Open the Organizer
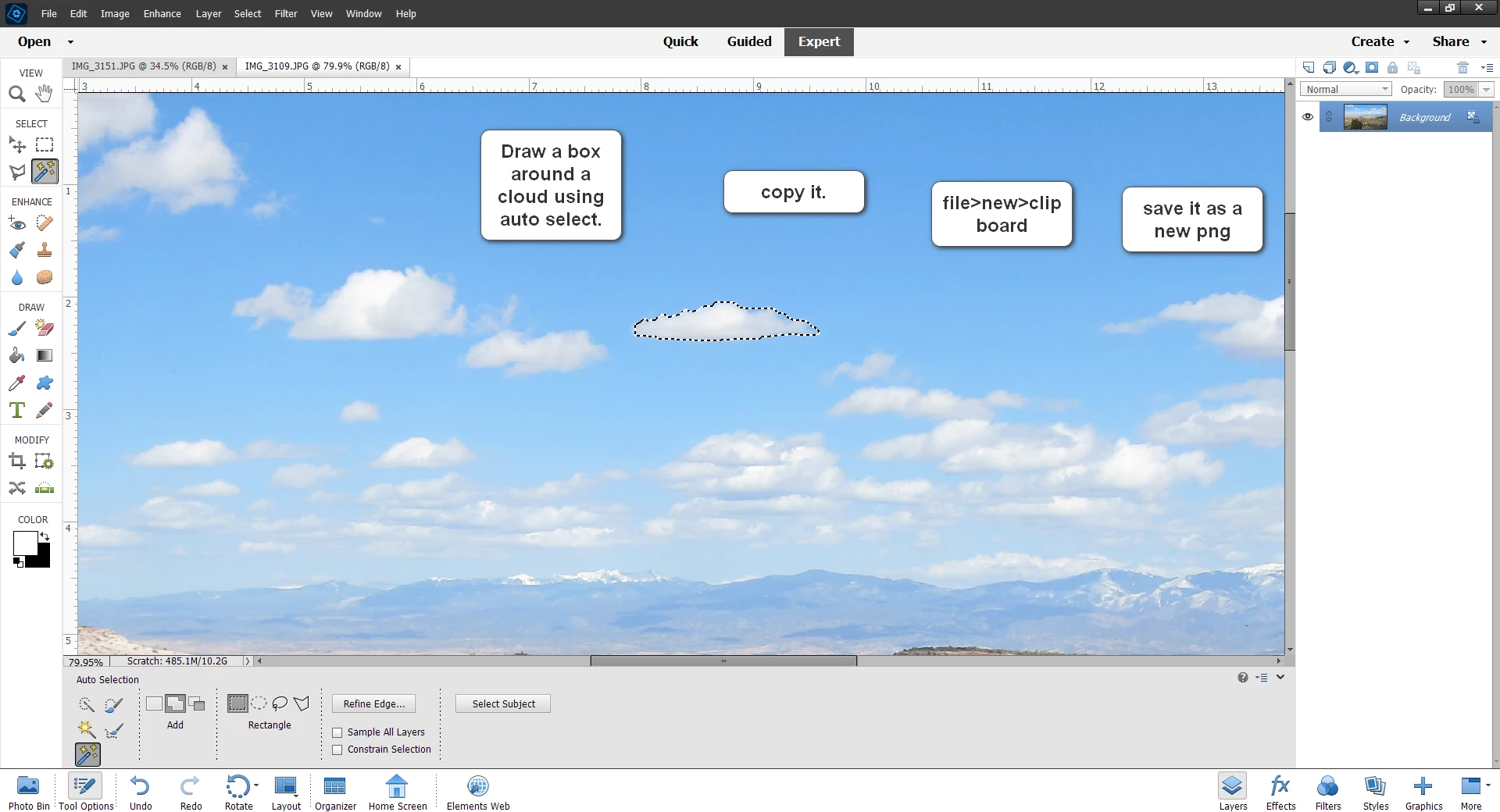This screenshot has height=812, width=1500. [x=335, y=792]
